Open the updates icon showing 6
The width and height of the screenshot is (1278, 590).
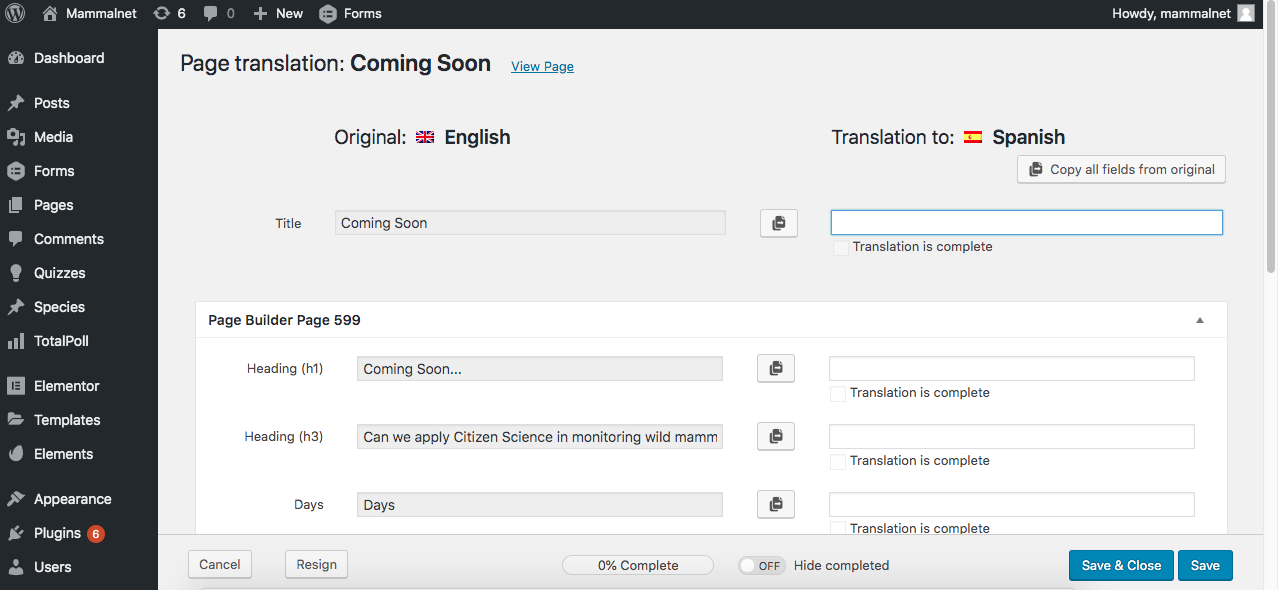pyautogui.click(x=169, y=13)
